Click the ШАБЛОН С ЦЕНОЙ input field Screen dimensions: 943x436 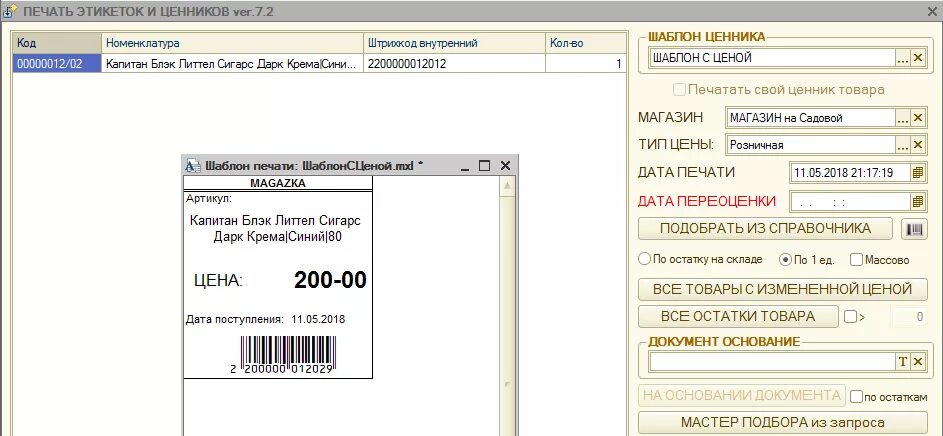[x=772, y=58]
